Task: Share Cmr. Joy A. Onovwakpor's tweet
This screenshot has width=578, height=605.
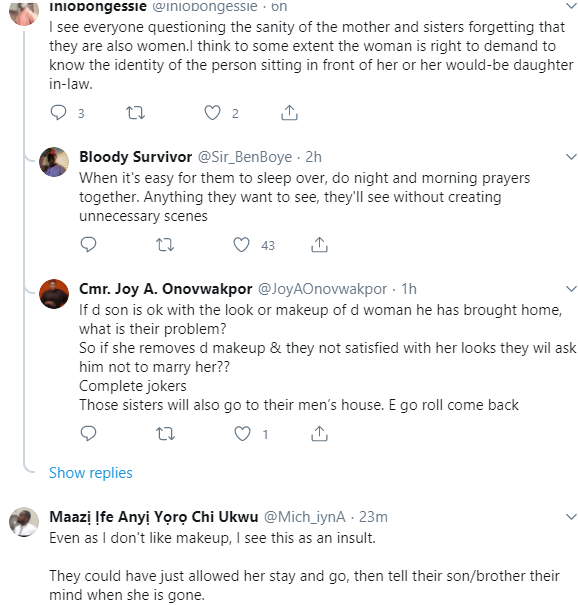Action: tap(319, 434)
